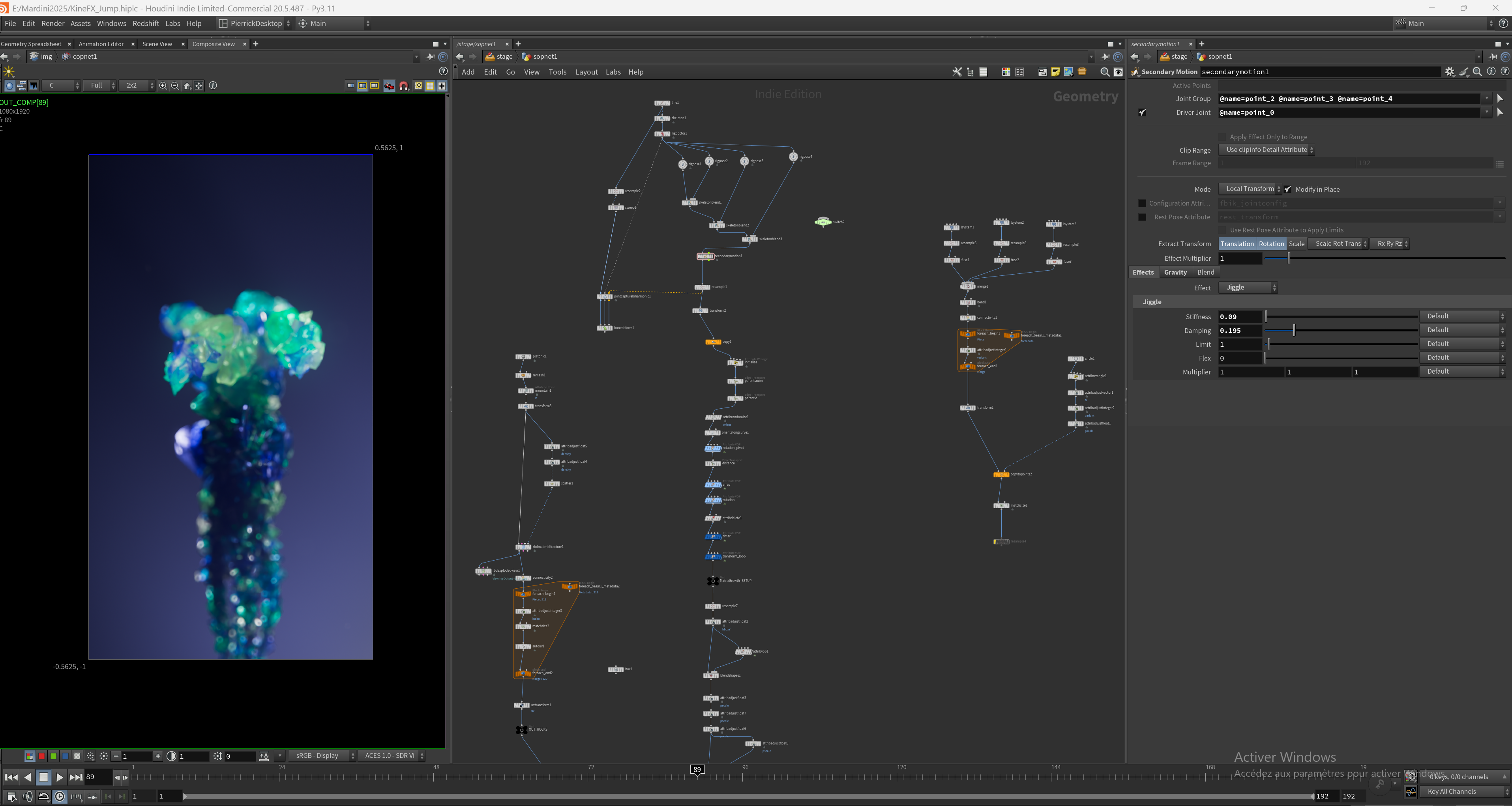Enable the Configuration Attribute checkbox
1512x806 pixels.
click(1142, 204)
